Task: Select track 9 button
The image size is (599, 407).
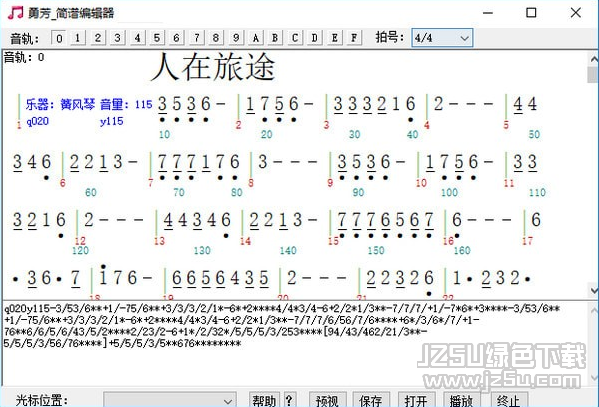Action: 236,38
